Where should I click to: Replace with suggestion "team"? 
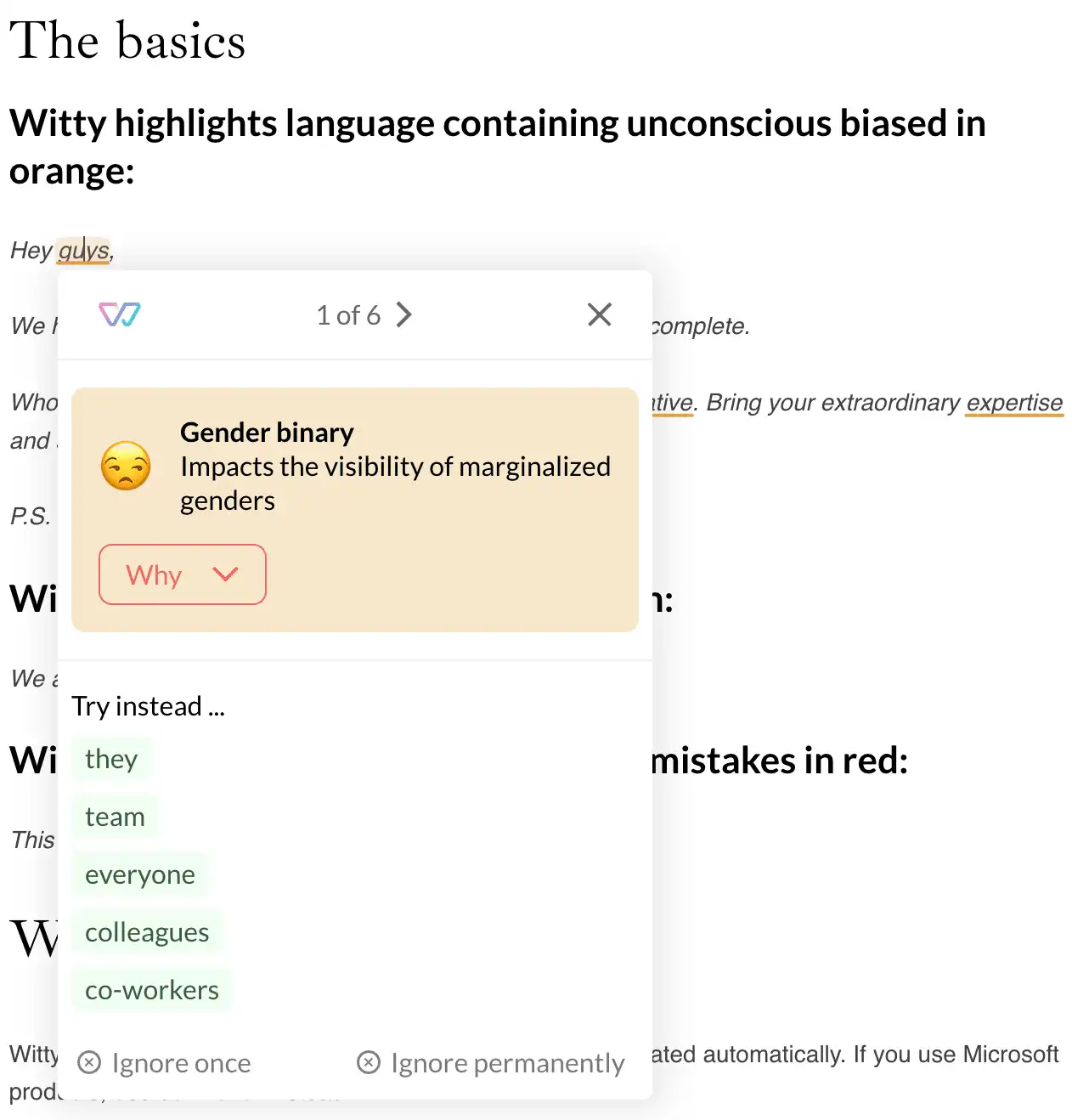tap(115, 817)
